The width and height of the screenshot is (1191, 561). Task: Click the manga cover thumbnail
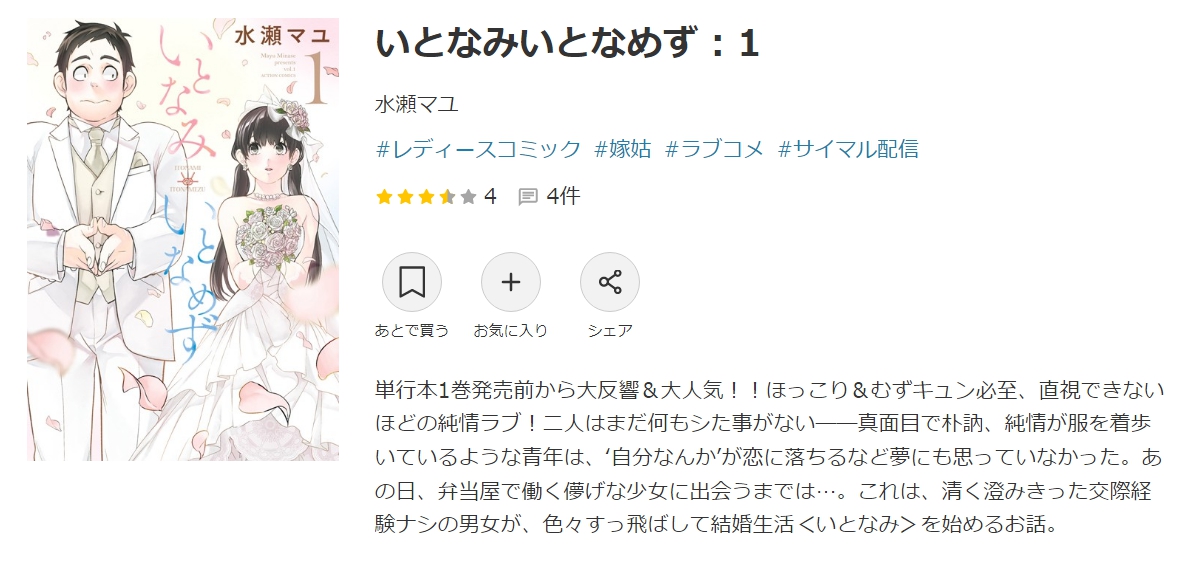(x=183, y=239)
